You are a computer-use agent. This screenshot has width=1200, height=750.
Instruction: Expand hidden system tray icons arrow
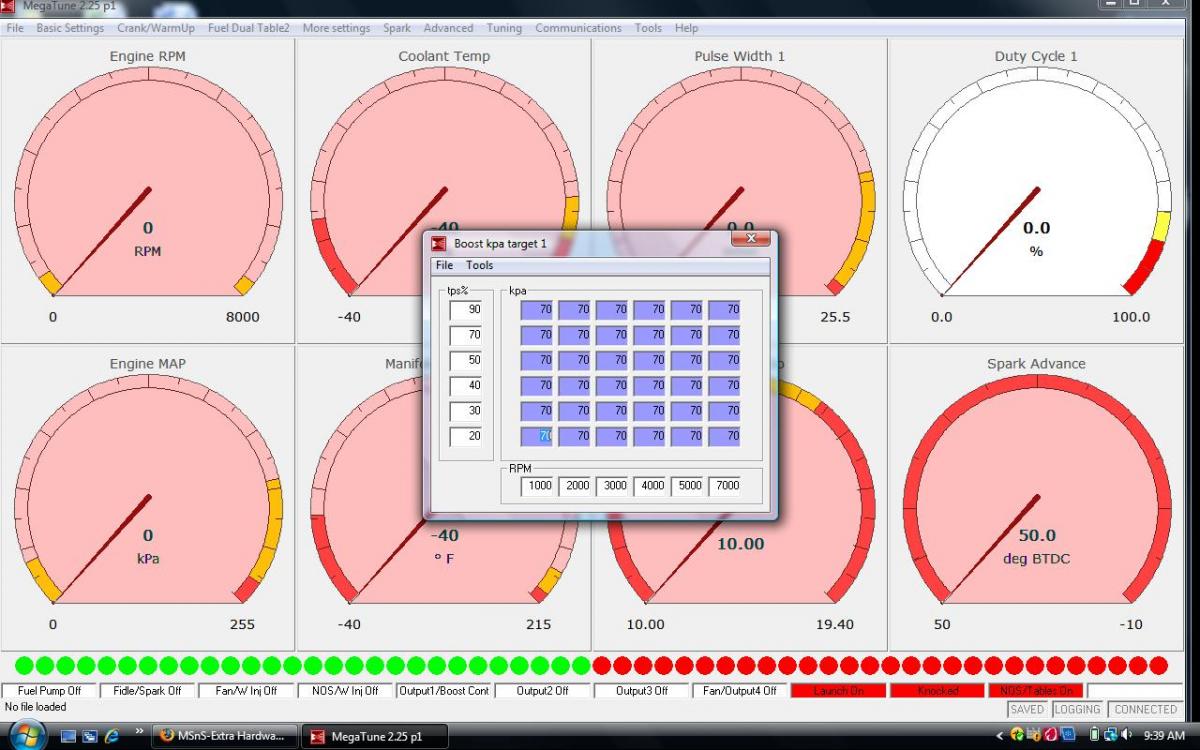999,736
